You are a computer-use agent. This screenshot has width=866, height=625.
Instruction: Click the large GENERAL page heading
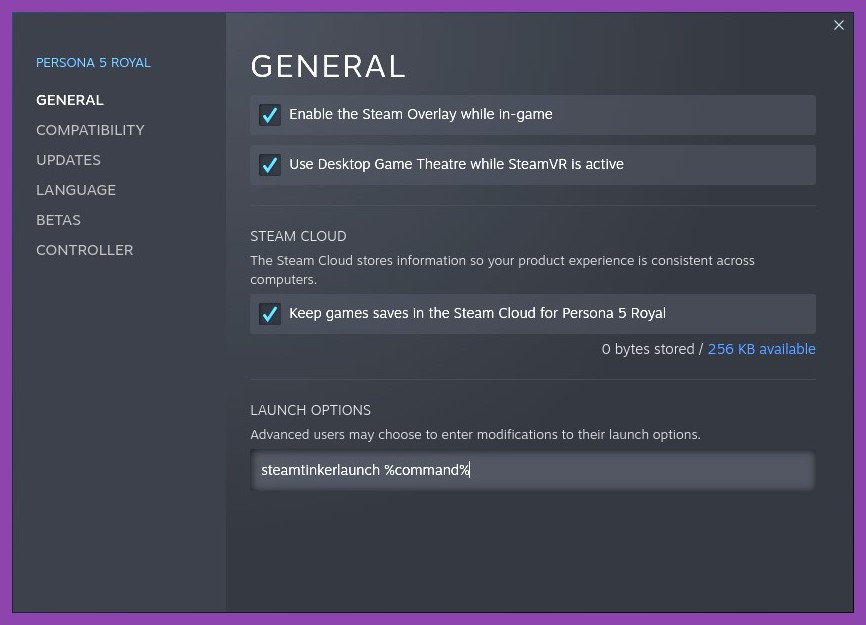tap(328, 66)
